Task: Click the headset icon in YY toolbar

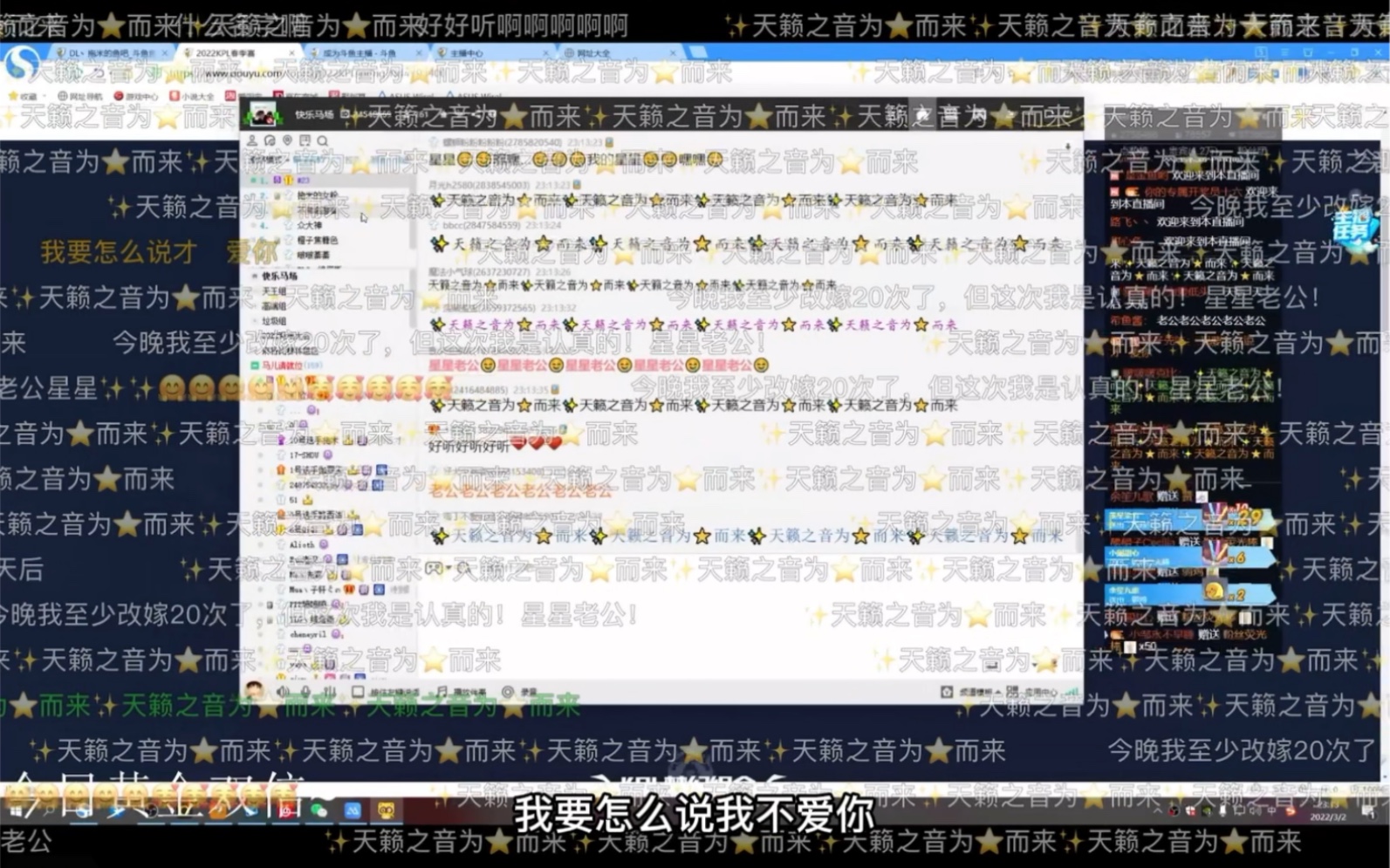Action: [x=270, y=140]
